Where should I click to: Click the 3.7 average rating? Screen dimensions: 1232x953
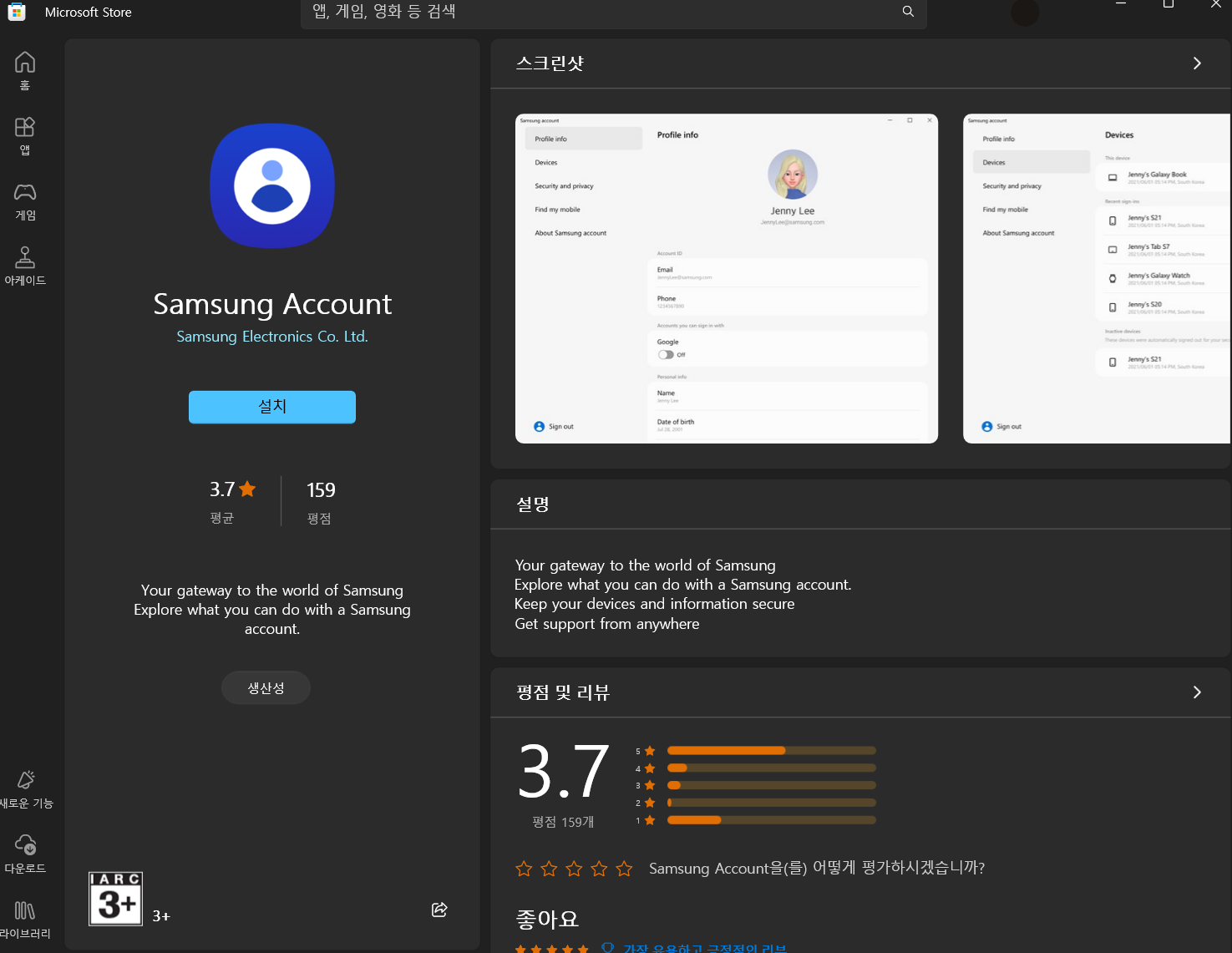[232, 489]
